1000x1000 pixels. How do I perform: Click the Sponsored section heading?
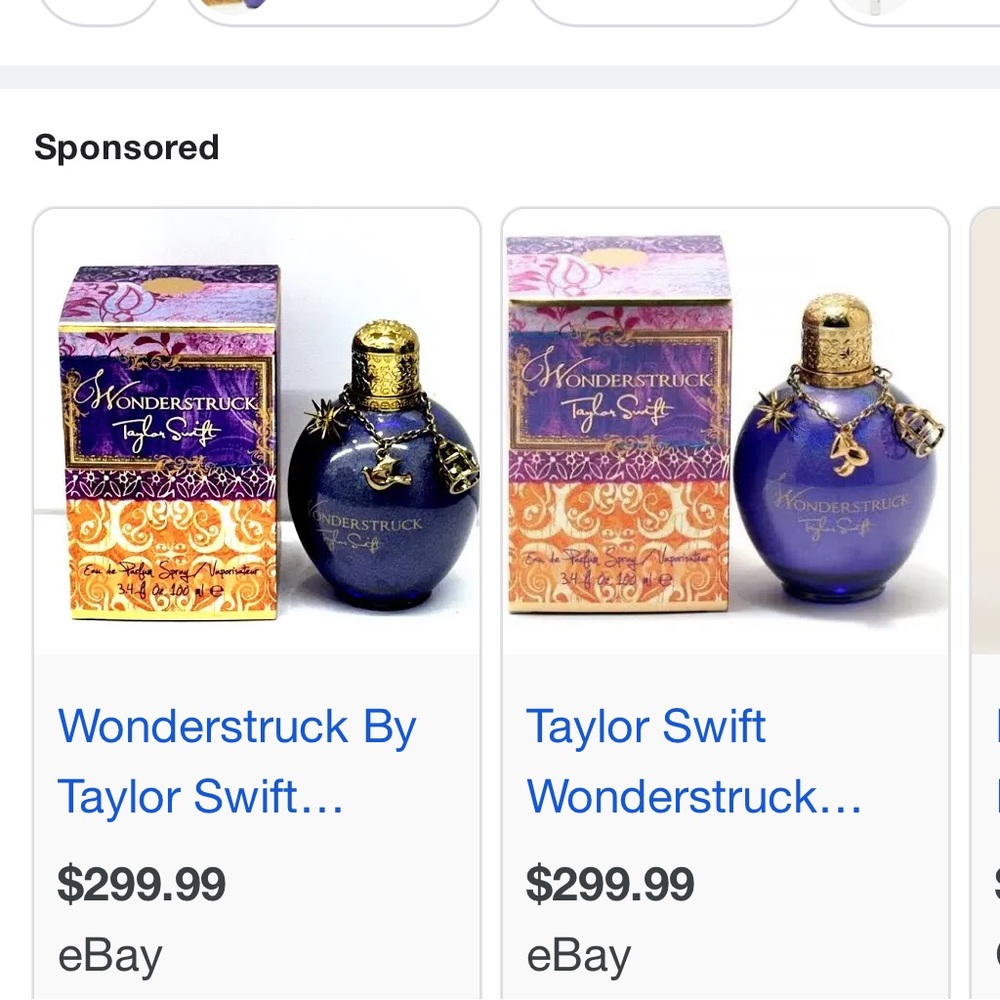point(127,148)
